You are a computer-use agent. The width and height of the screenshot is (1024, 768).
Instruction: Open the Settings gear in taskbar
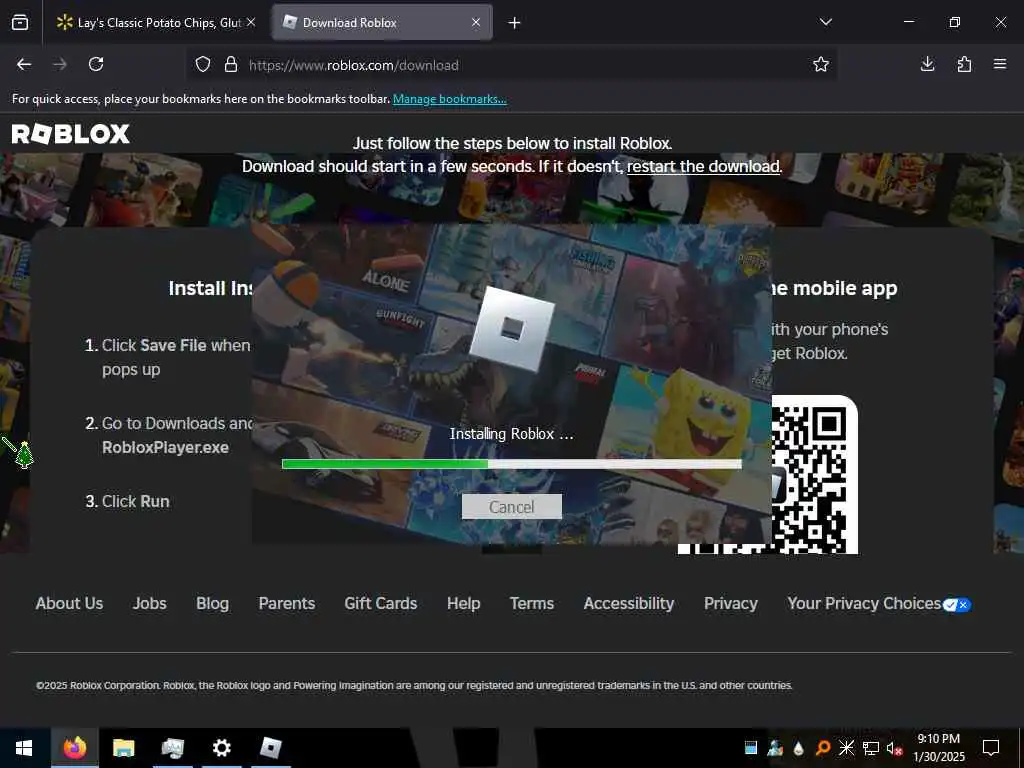click(221, 748)
